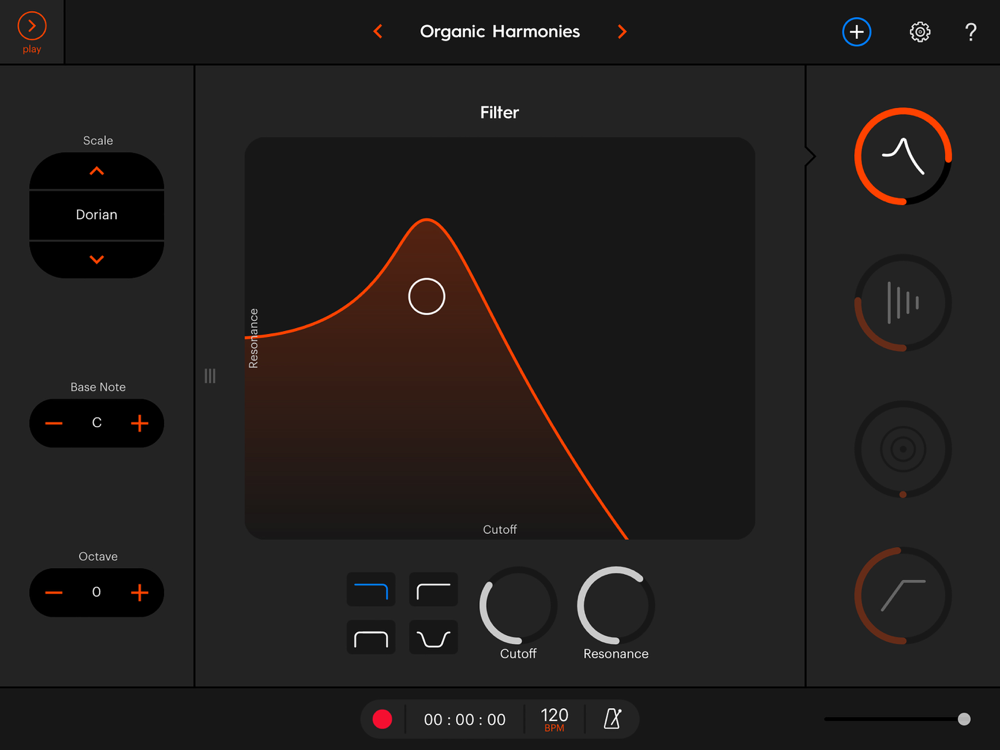Click the Resonance knob
Image resolution: width=1000 pixels, height=750 pixels.
click(616, 605)
